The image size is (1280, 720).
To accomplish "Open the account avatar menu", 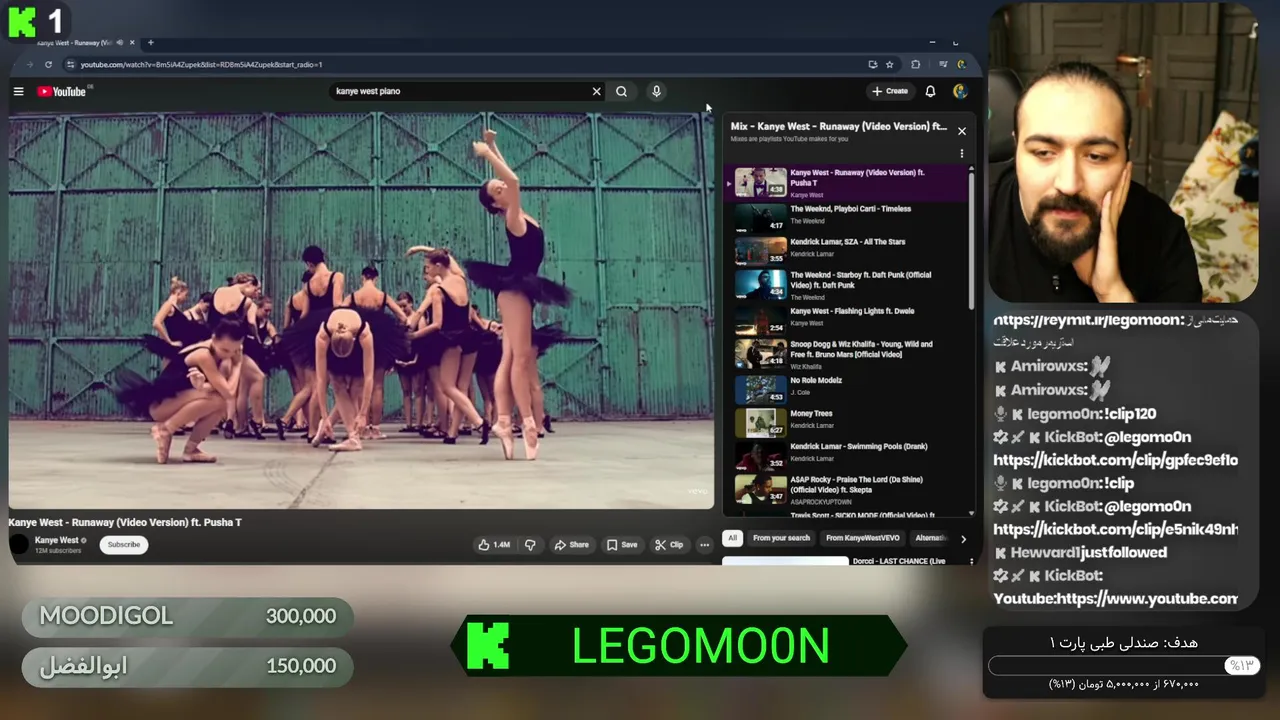I will 960,91.
